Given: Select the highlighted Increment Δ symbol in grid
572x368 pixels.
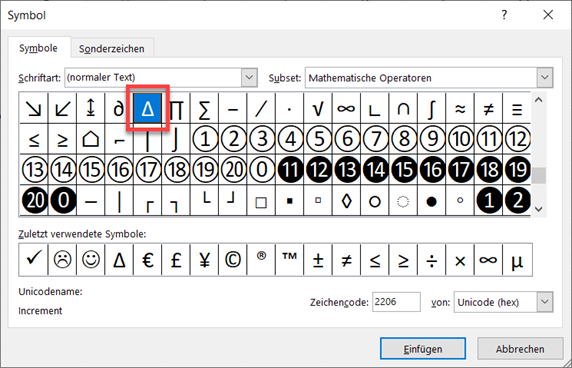Looking at the screenshot, I should (148, 109).
